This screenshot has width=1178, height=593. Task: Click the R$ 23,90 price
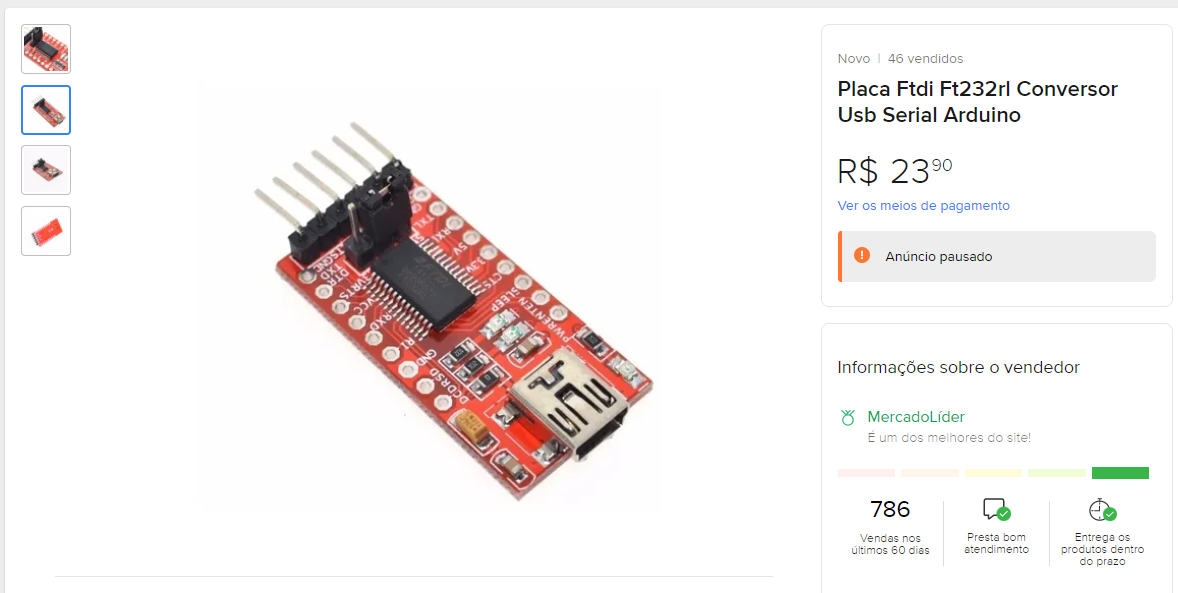(895, 171)
